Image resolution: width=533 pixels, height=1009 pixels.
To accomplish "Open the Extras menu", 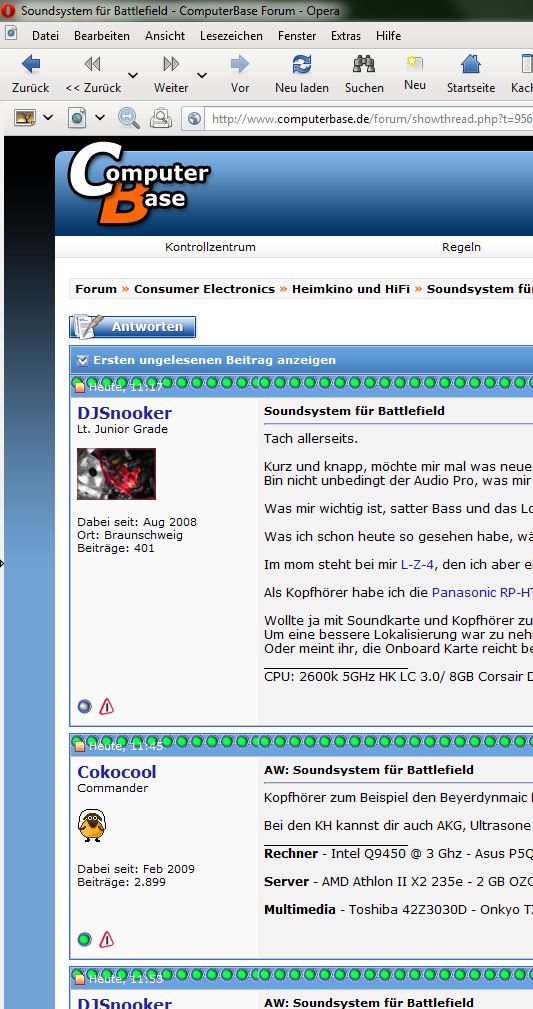I will [x=346, y=36].
